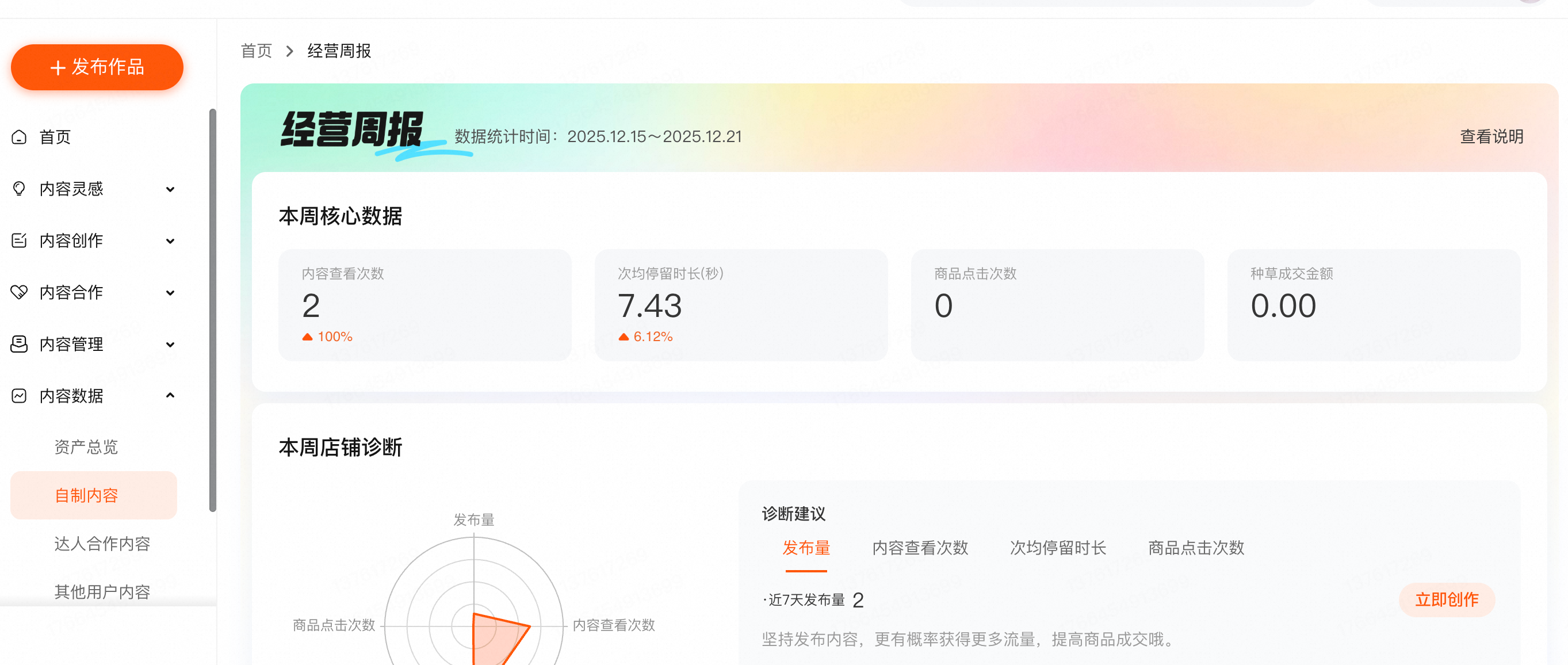The height and width of the screenshot is (665, 1568).
Task: Click the 7.43 value
Action: pos(649,305)
